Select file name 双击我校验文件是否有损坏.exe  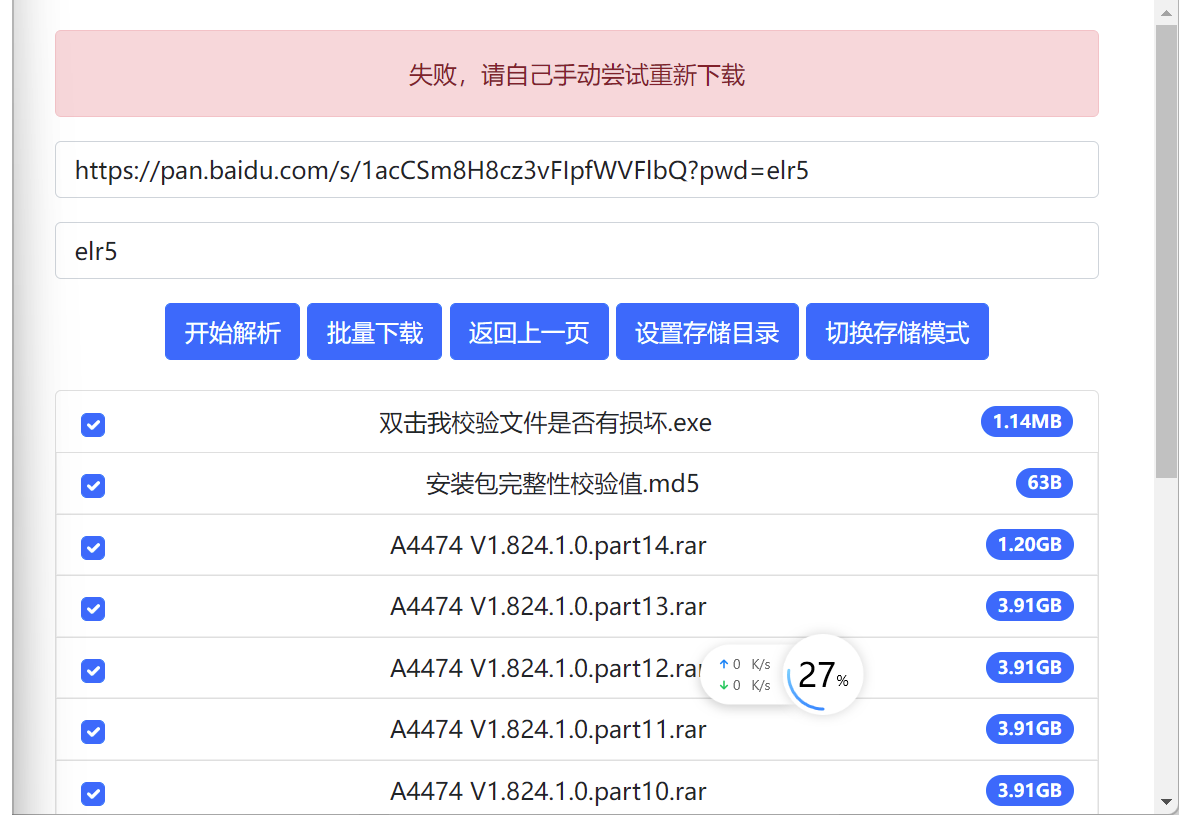tap(545, 423)
